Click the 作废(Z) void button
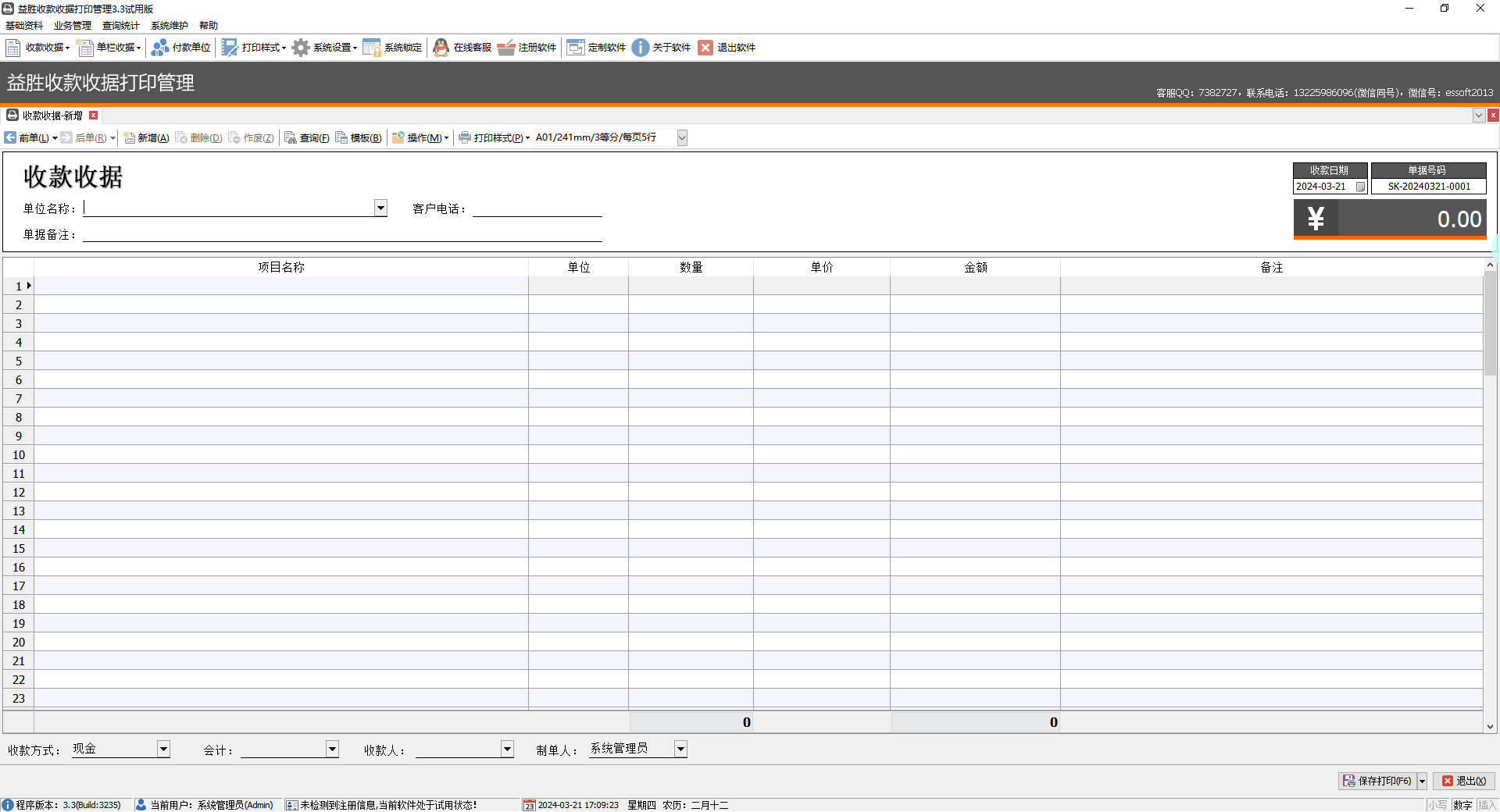 coord(252,138)
